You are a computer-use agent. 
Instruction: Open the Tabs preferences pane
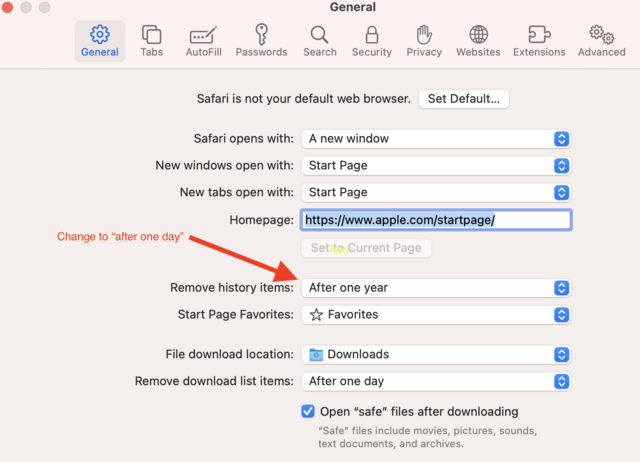coord(151,40)
